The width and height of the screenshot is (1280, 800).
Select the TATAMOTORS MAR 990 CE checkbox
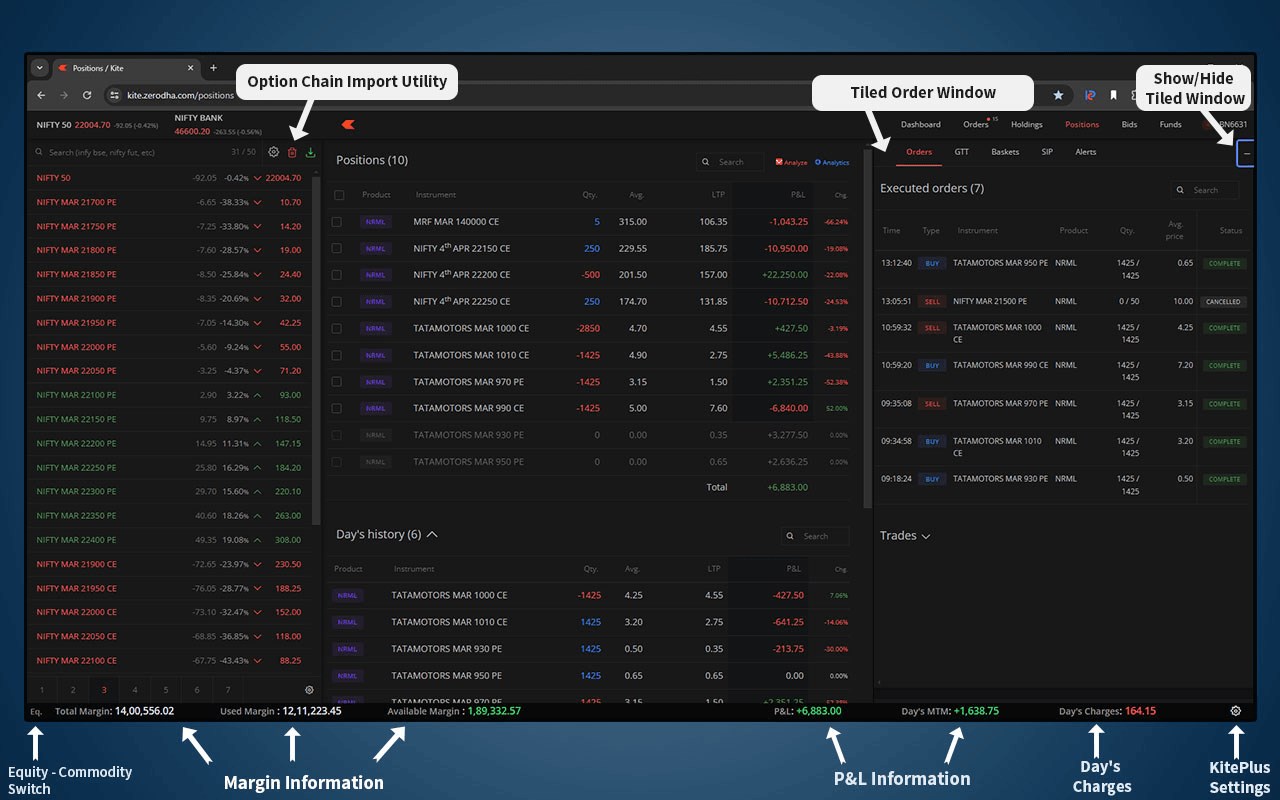coord(337,408)
